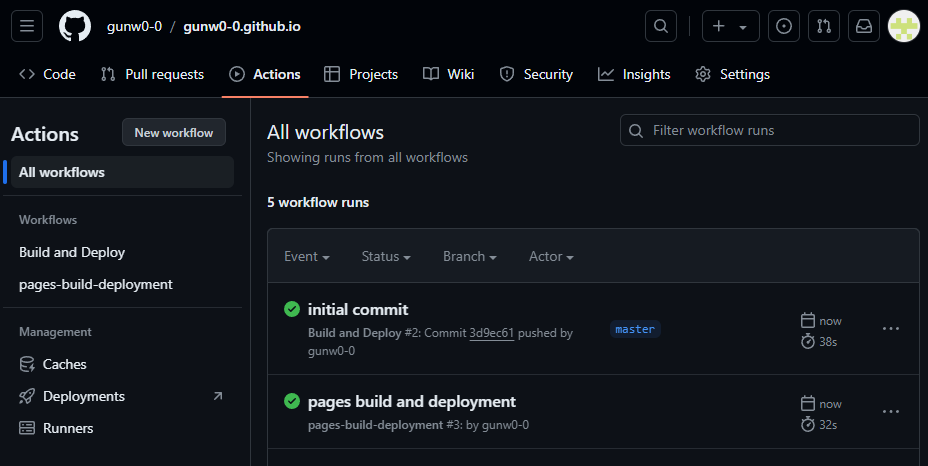
Task: Open the hamburger navigation menu
Action: point(27,26)
